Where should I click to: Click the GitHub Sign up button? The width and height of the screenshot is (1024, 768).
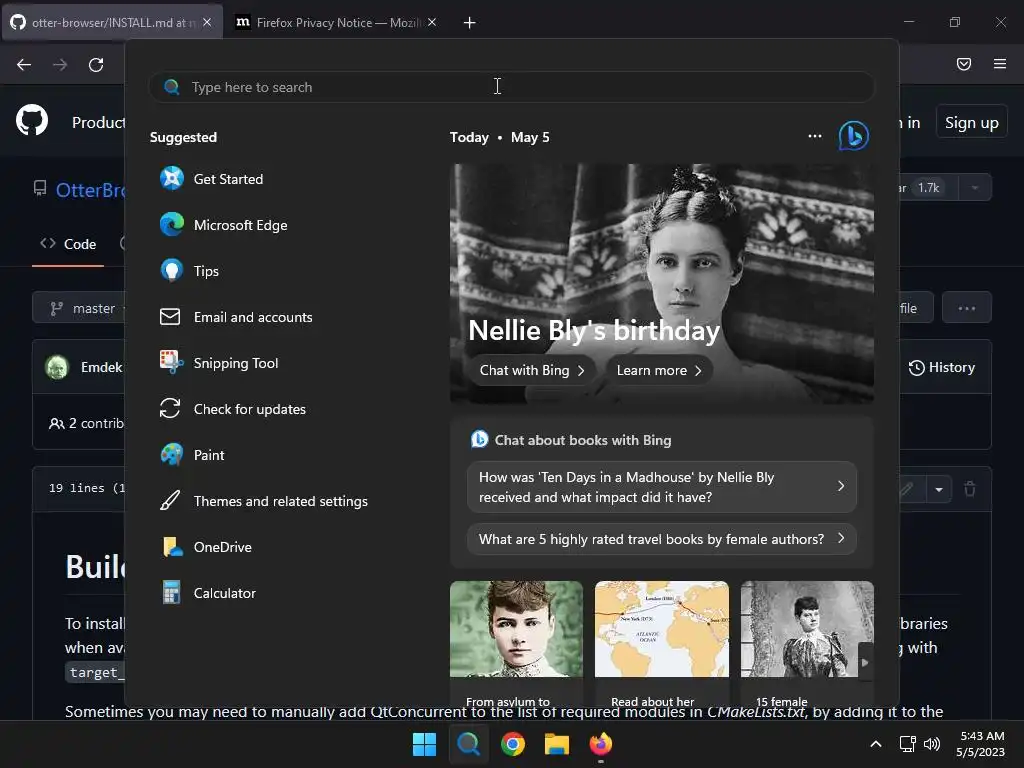[972, 123]
